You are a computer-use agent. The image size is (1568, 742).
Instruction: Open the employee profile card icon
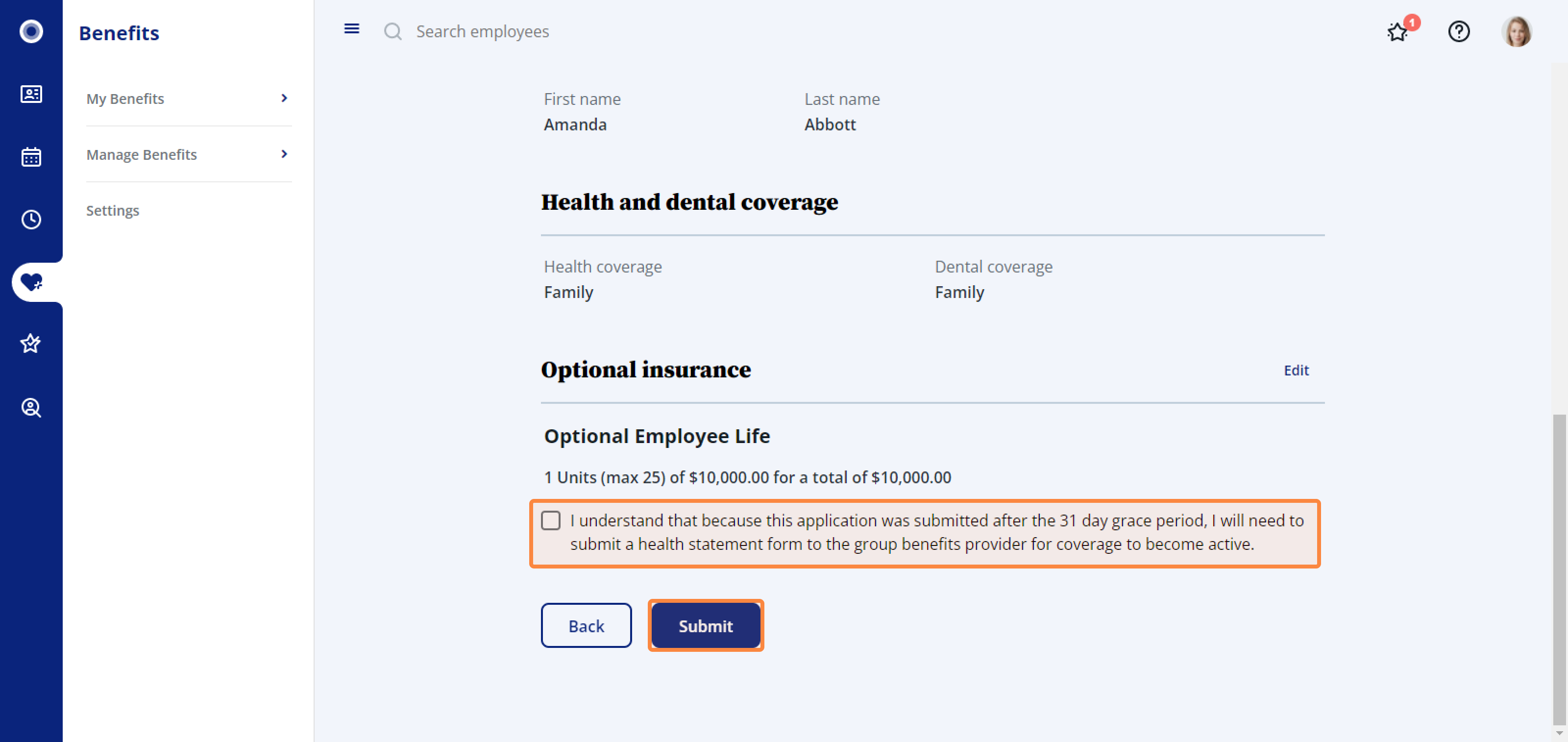coord(31,95)
